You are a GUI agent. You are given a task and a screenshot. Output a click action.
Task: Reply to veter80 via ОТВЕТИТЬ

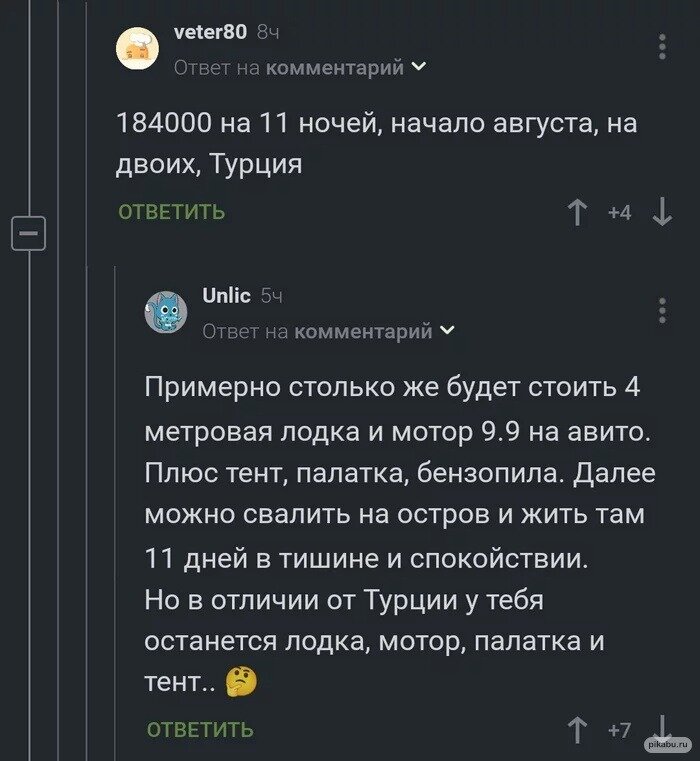click(172, 212)
